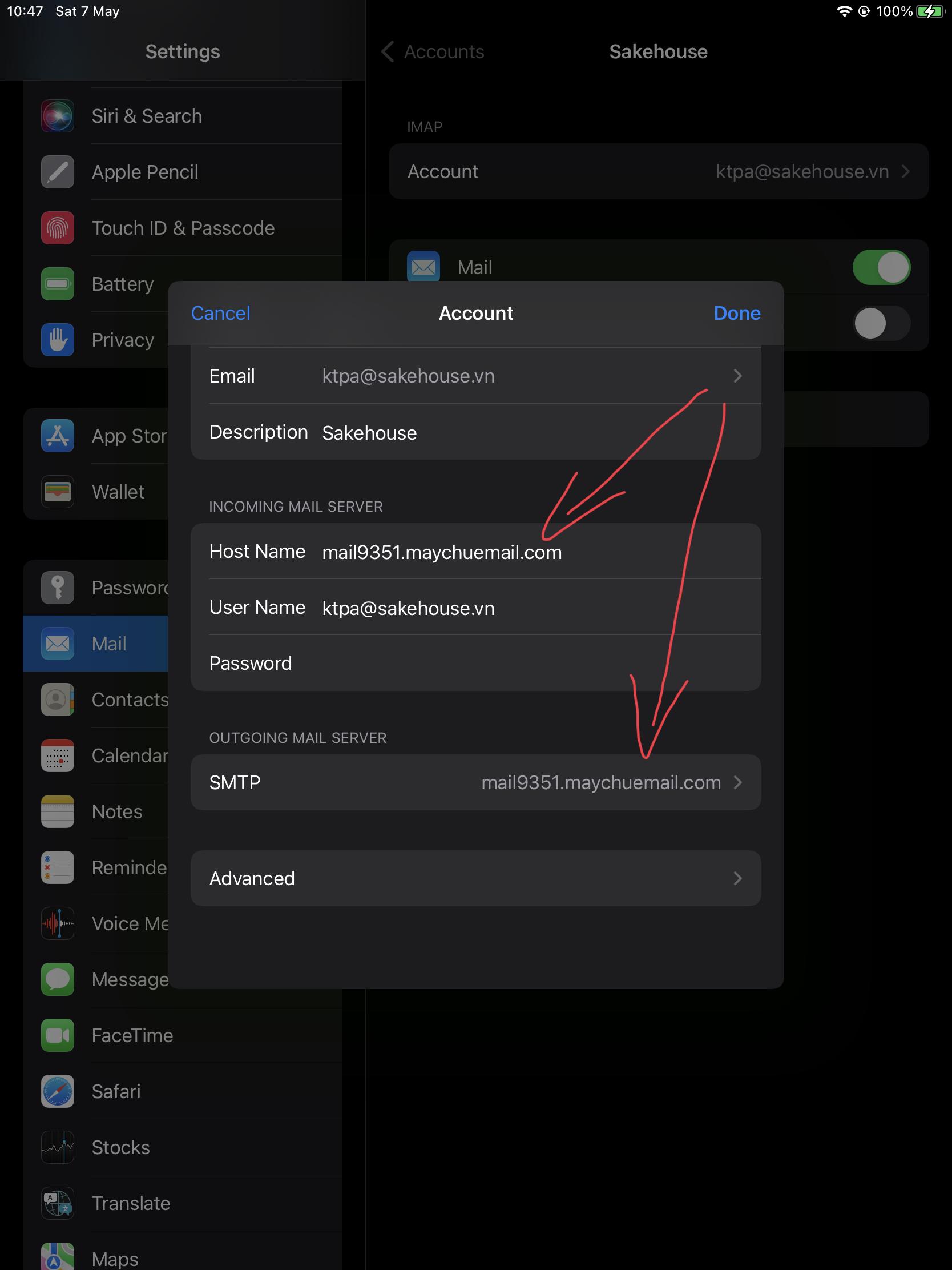Tap the Mail app icon in Sakehouse pane
This screenshot has width=952, height=1270.
tap(423, 267)
